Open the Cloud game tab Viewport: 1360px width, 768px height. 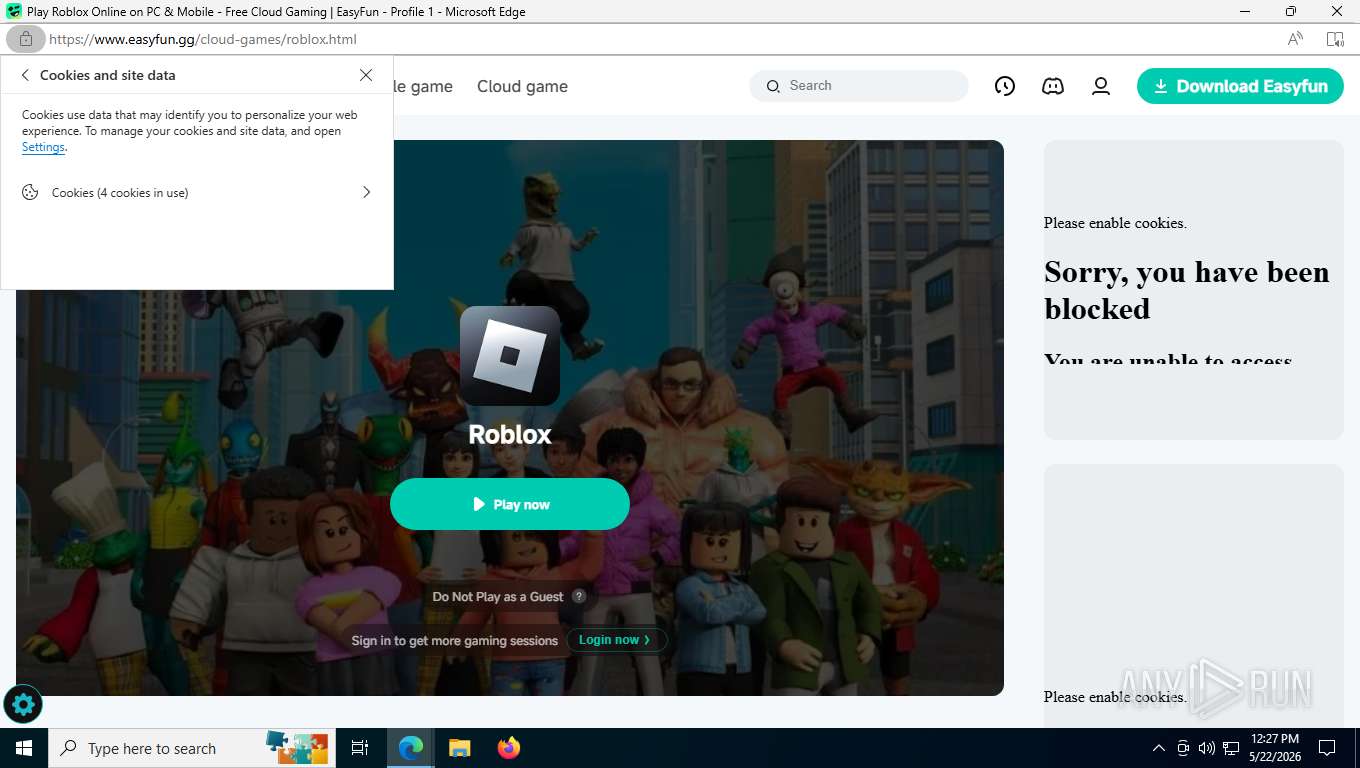click(x=522, y=86)
